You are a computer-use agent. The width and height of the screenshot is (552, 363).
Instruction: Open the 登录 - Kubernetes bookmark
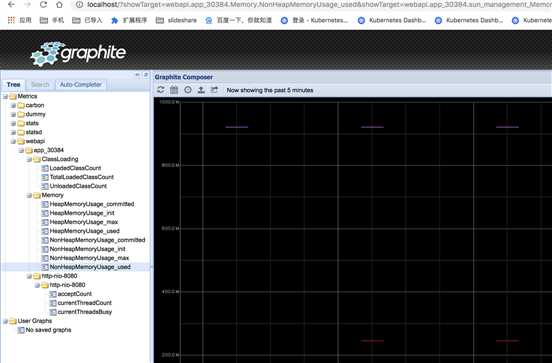pos(314,20)
